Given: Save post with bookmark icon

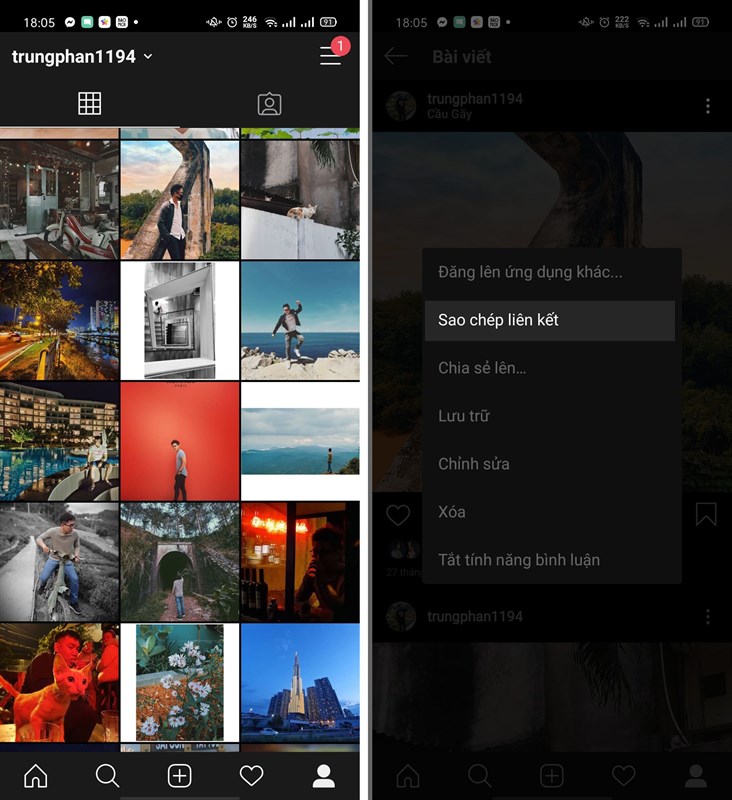Looking at the screenshot, I should click(706, 514).
